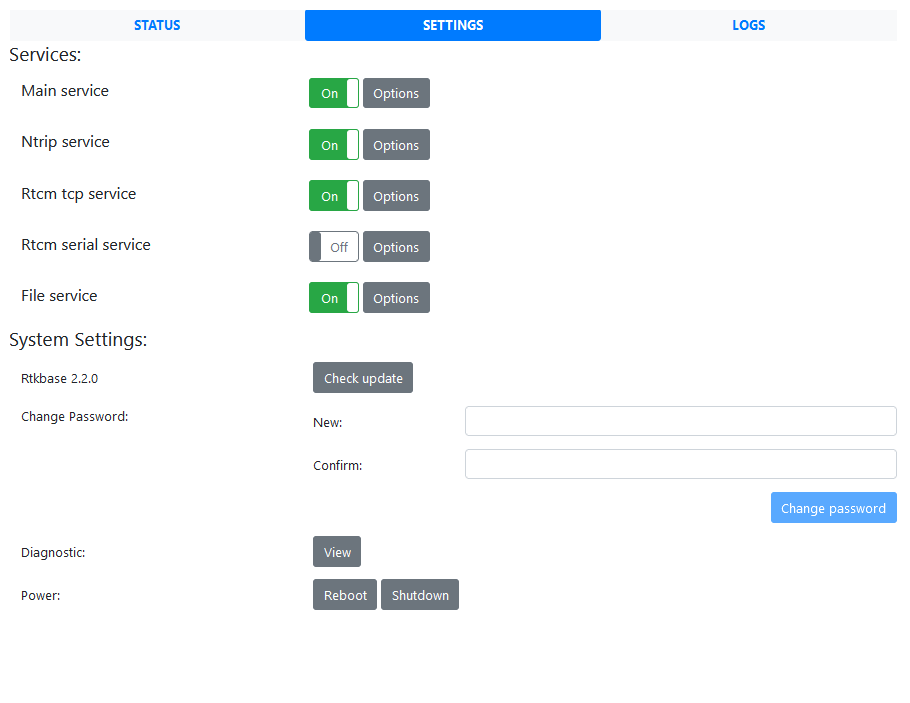910x703 pixels.
Task: Focus the New password field
Action: tap(680, 421)
